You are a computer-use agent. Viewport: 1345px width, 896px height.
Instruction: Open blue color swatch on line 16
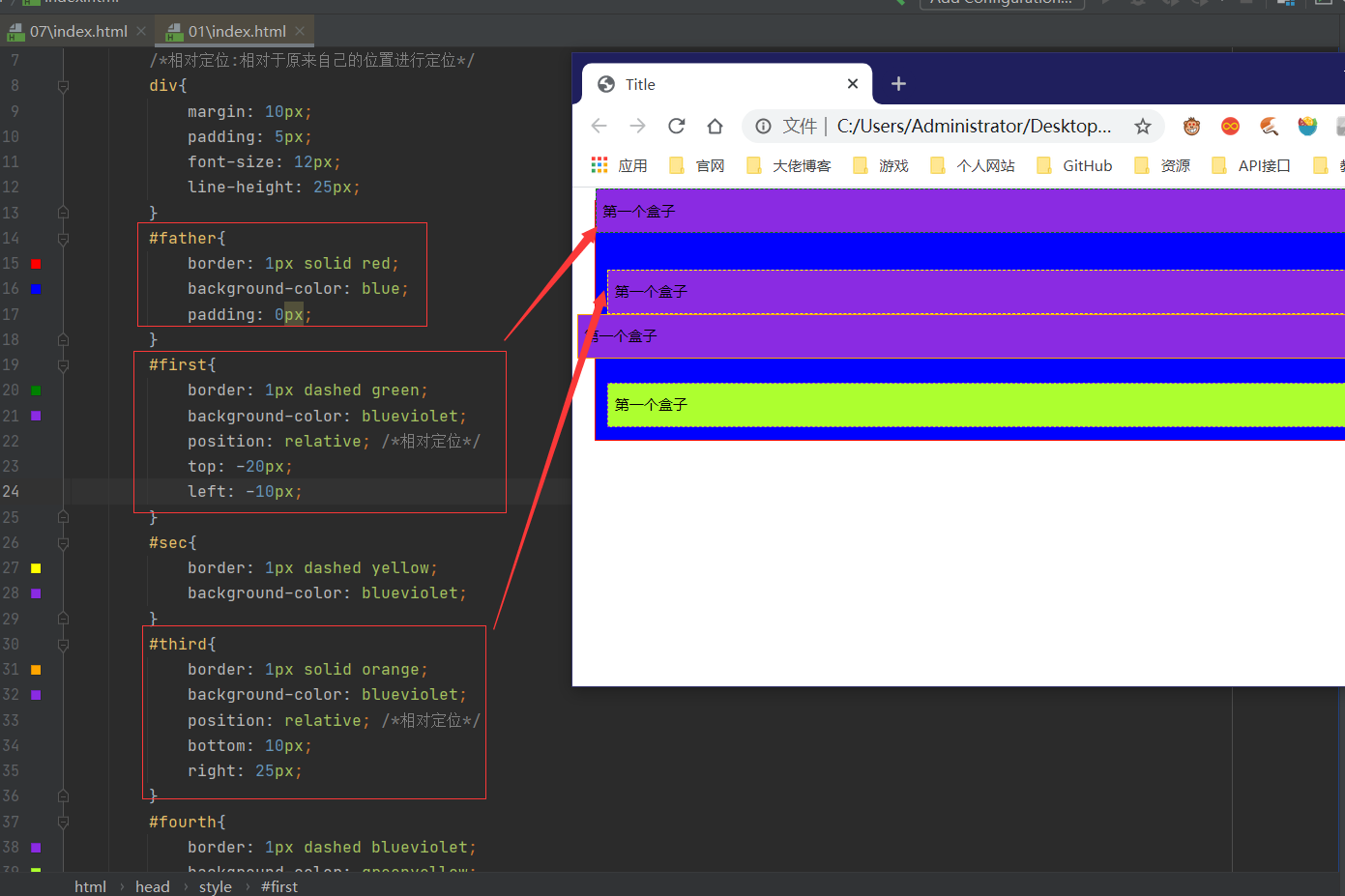click(36, 288)
